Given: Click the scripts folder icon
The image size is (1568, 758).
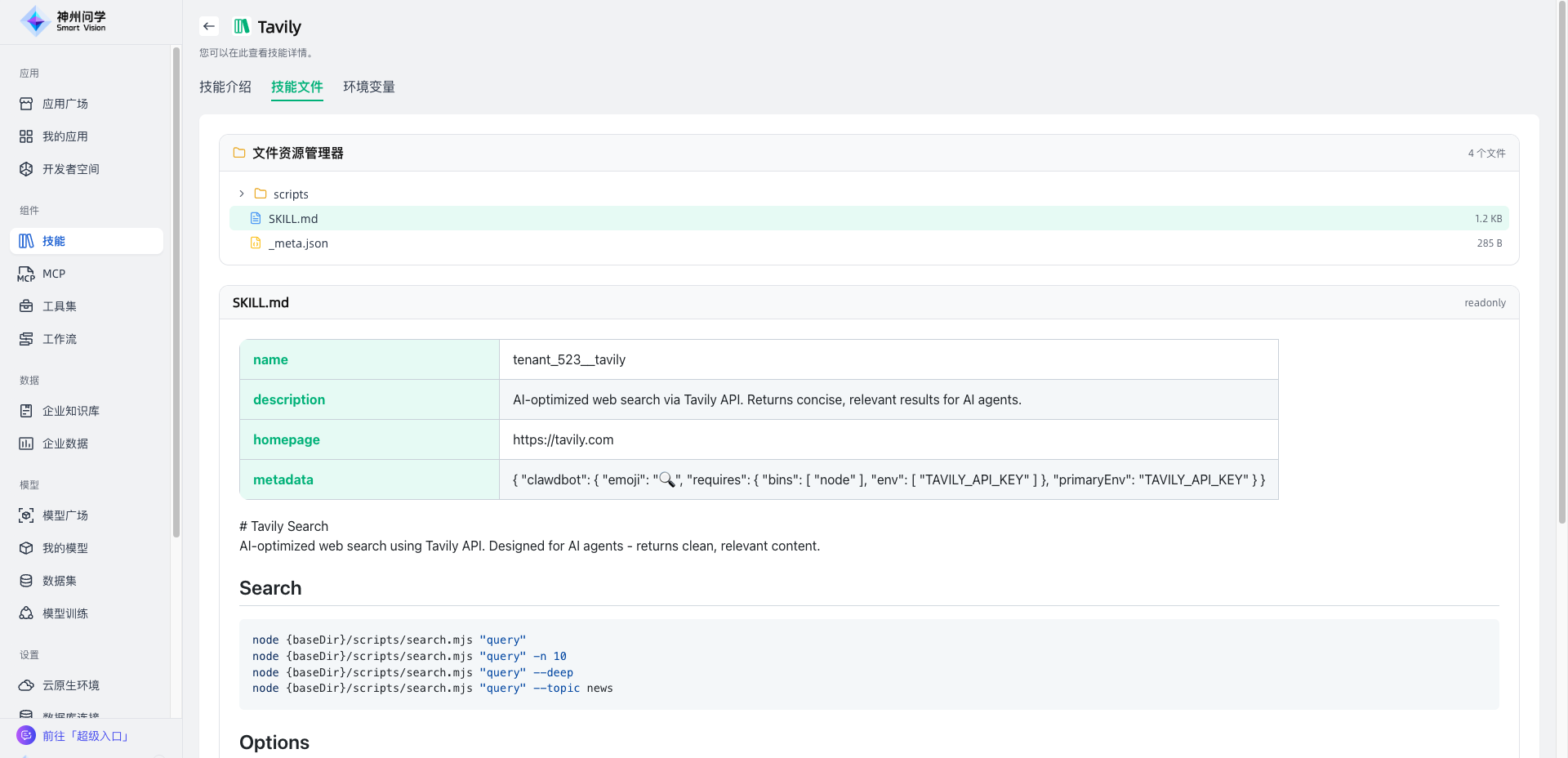Looking at the screenshot, I should point(261,194).
